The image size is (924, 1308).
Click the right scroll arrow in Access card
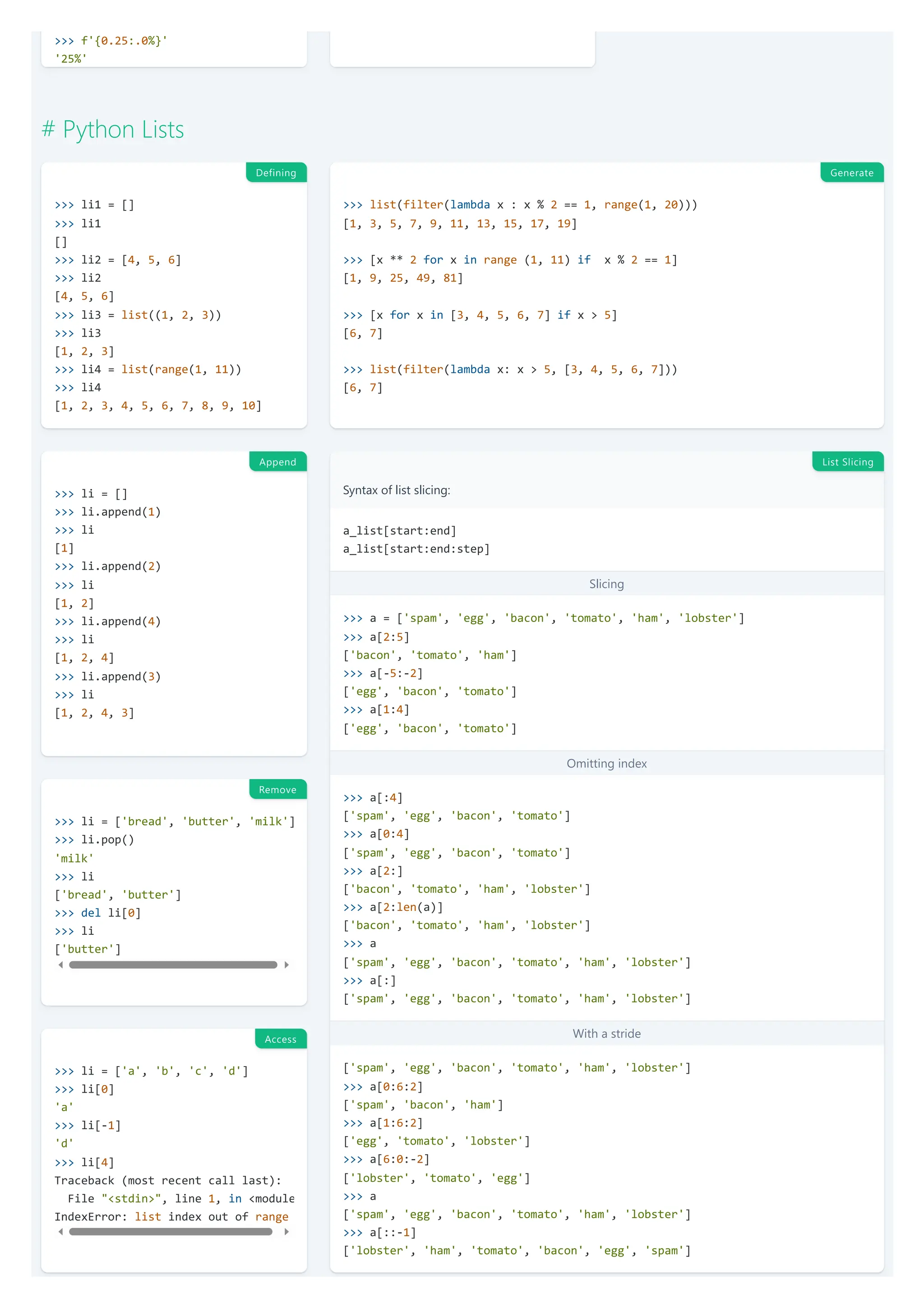(286, 1231)
